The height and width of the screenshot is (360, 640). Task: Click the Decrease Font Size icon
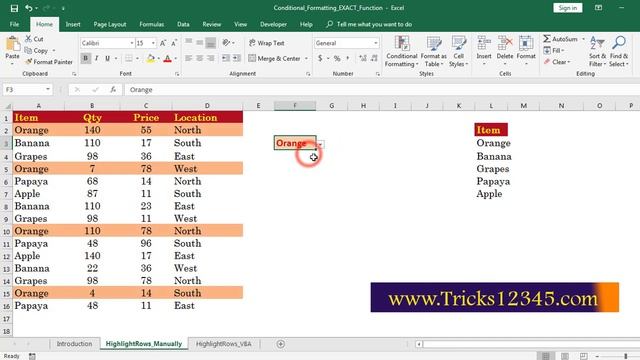pos(174,43)
